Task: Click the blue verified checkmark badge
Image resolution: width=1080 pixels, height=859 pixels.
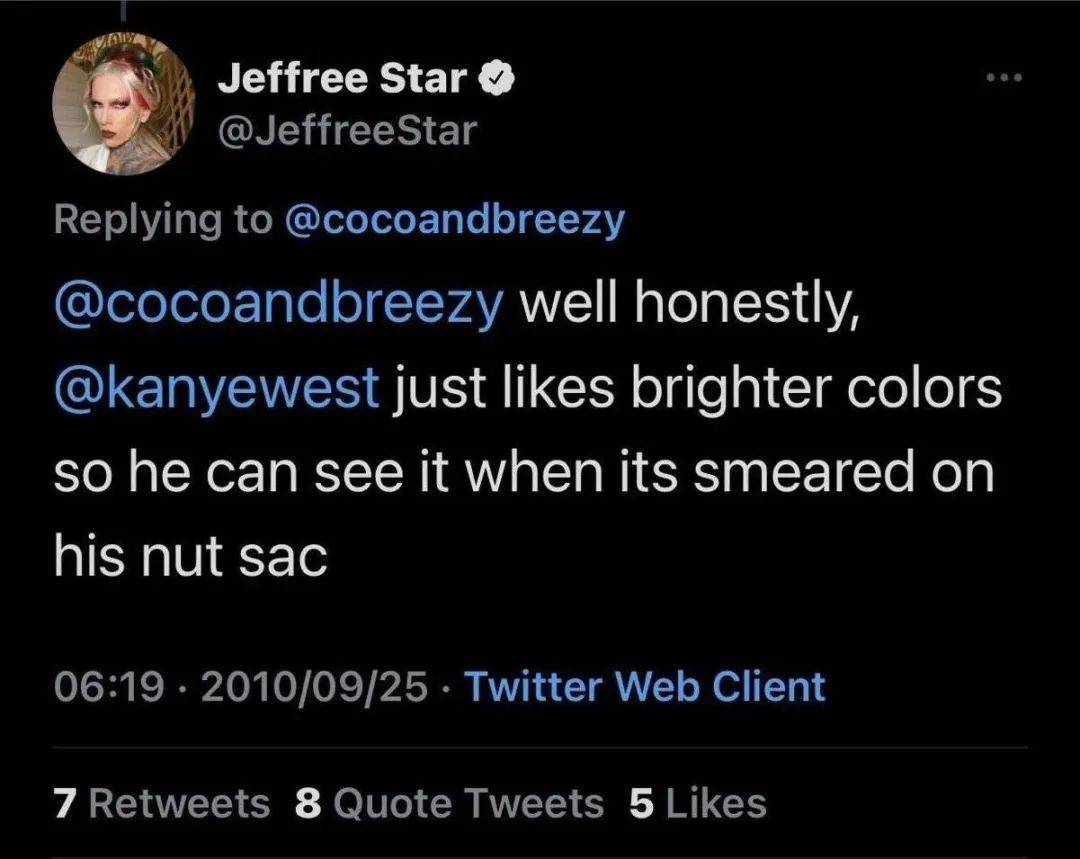Action: 497,80
